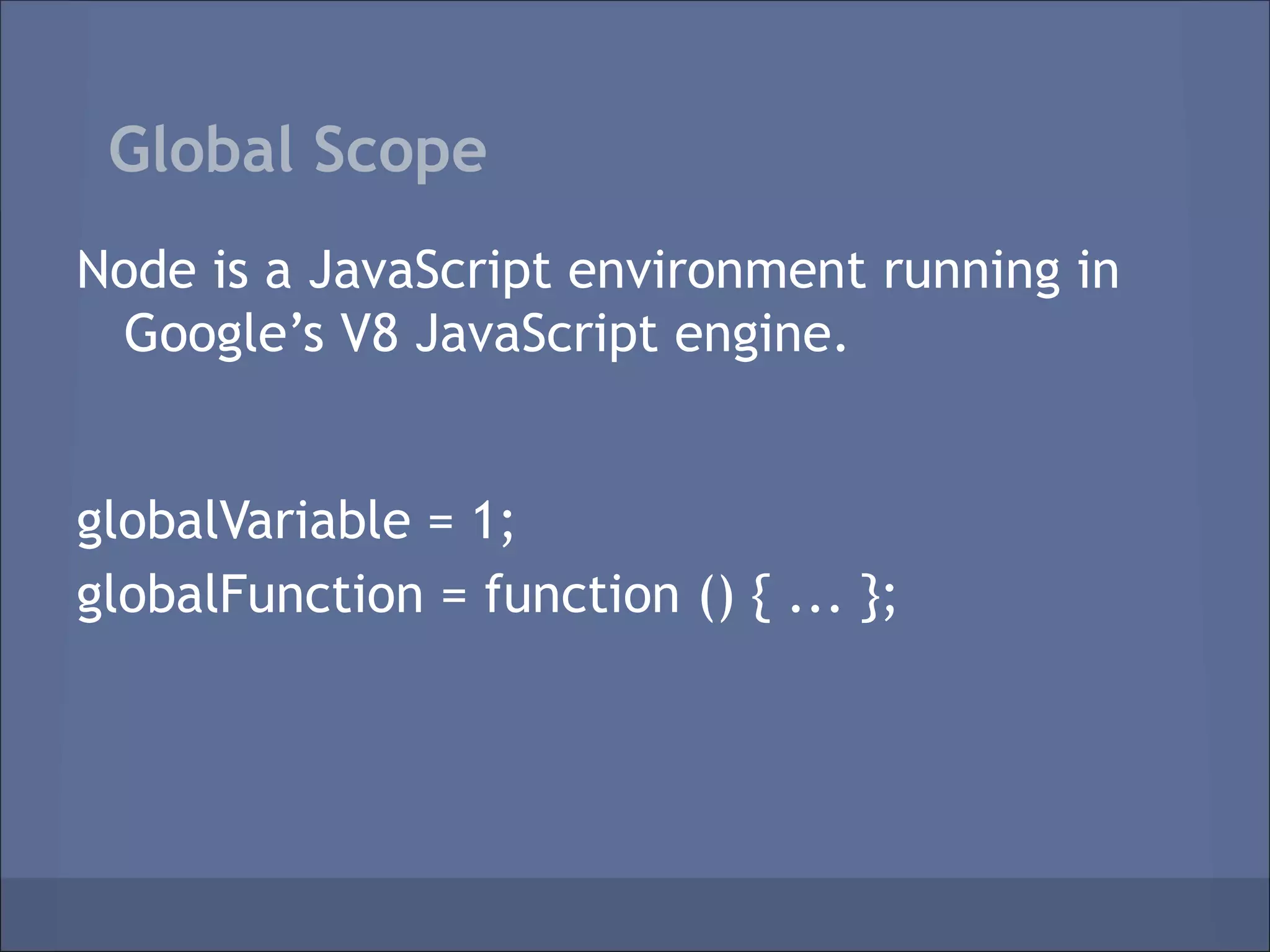Click the line 'Google's V8 JavaScript engine.'

coord(485,335)
